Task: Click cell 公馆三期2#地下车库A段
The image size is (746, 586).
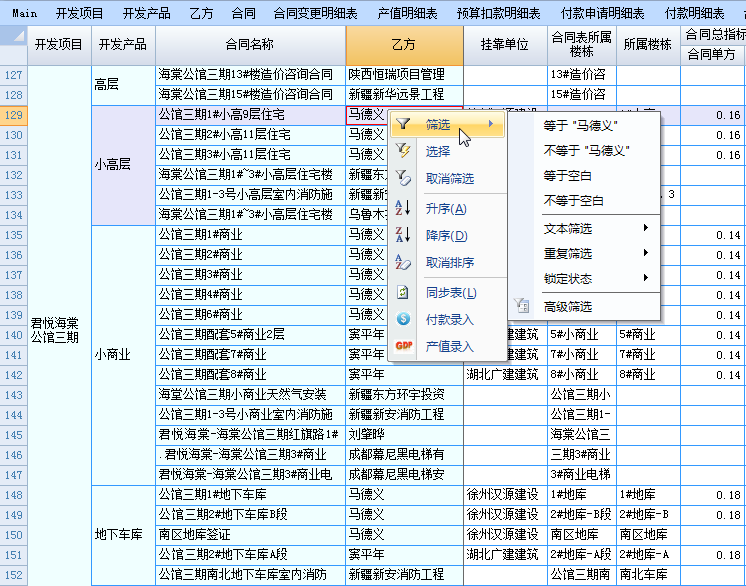Action: [250, 555]
